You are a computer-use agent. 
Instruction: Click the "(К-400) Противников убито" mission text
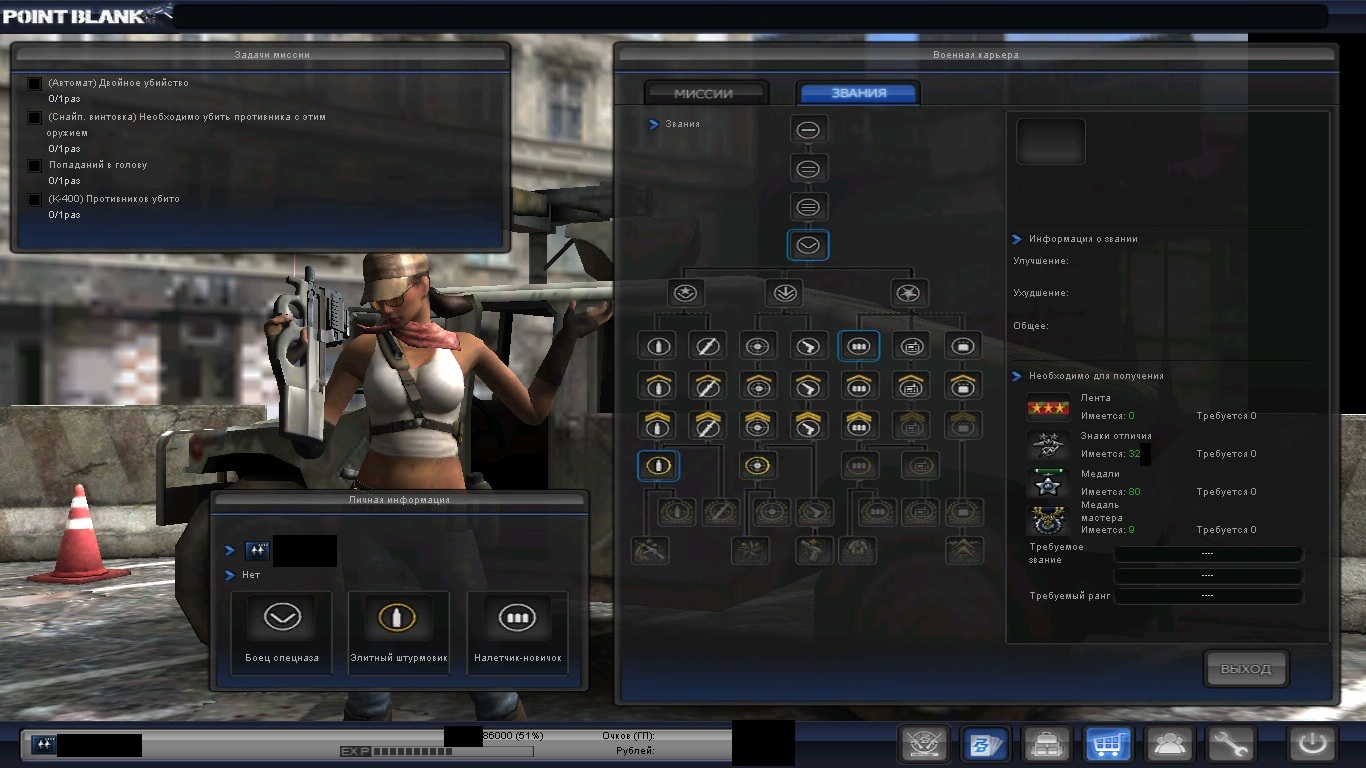click(x=114, y=199)
